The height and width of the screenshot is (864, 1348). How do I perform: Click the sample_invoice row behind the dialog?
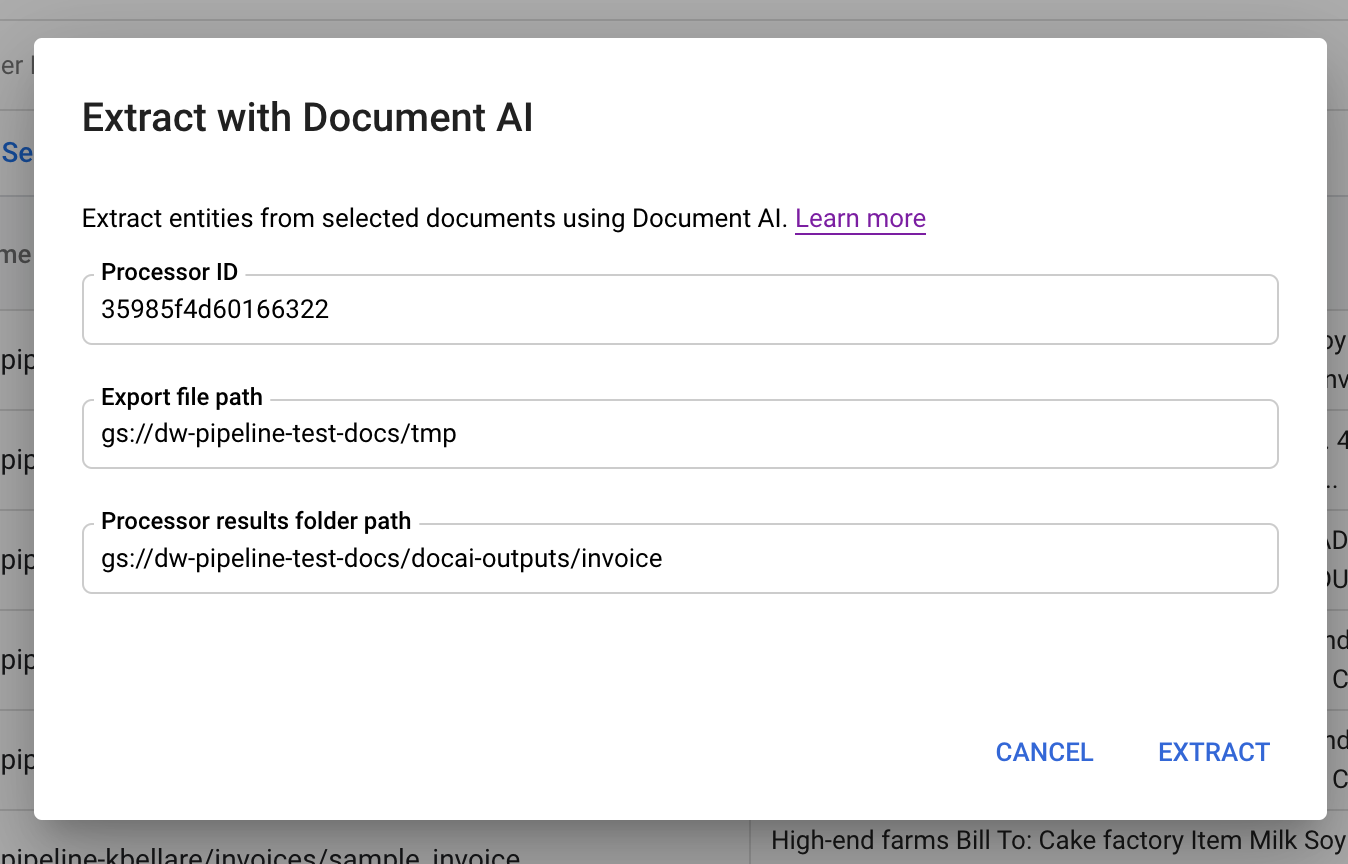pos(260,855)
